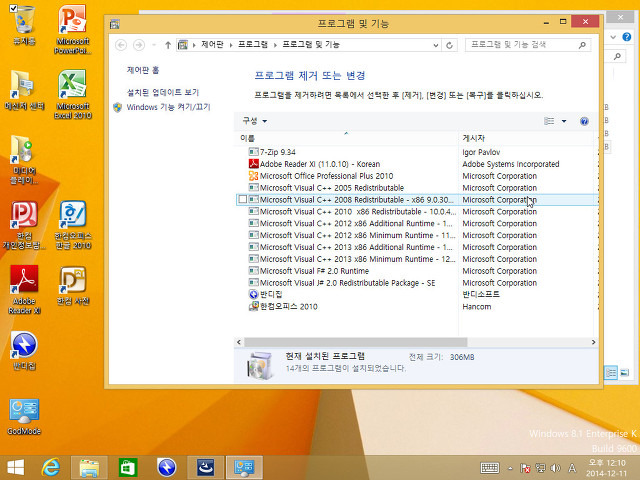Click the network tray icon
This screenshot has width=640, height=480.
[x=540, y=468]
